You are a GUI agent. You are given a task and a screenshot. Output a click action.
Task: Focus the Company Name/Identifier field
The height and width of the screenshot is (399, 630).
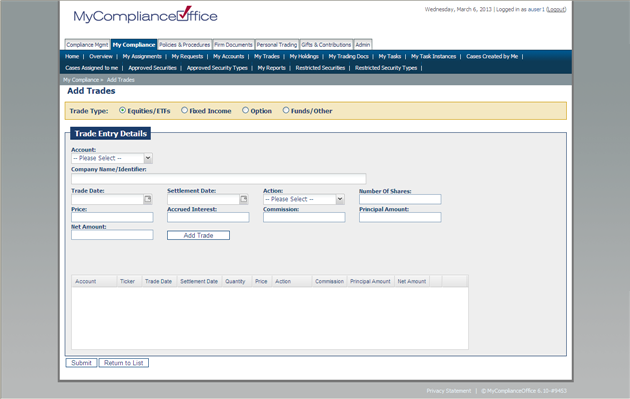click(219, 179)
